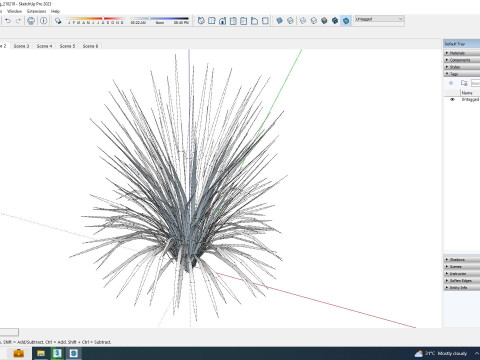Switch to the Top view icon
The width and height of the screenshot is (480, 360).
point(212,21)
